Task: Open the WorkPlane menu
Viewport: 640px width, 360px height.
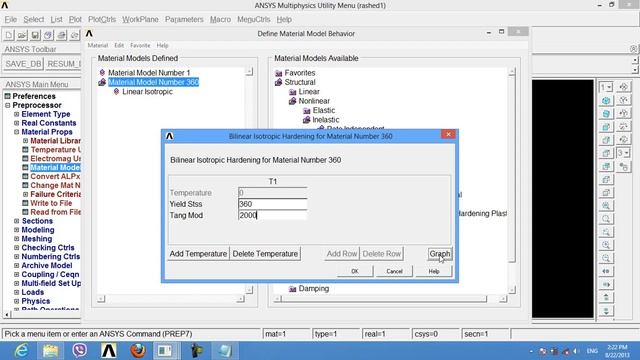Action: click(x=140, y=20)
